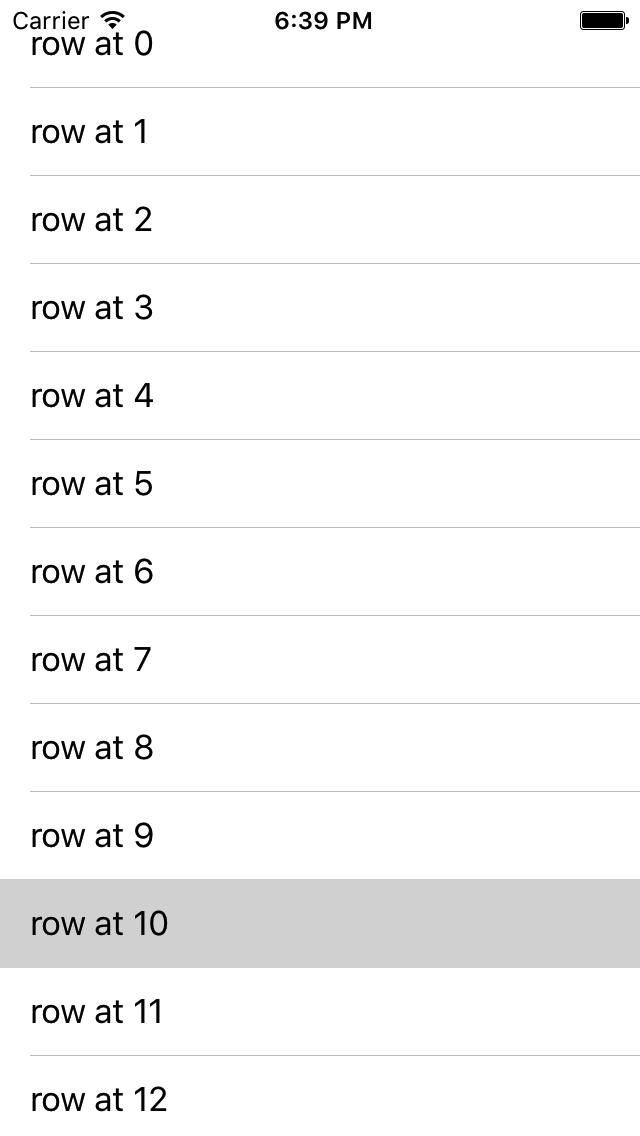Pick the "row at 6" item
This screenshot has height=1136, width=640.
[x=320, y=572]
